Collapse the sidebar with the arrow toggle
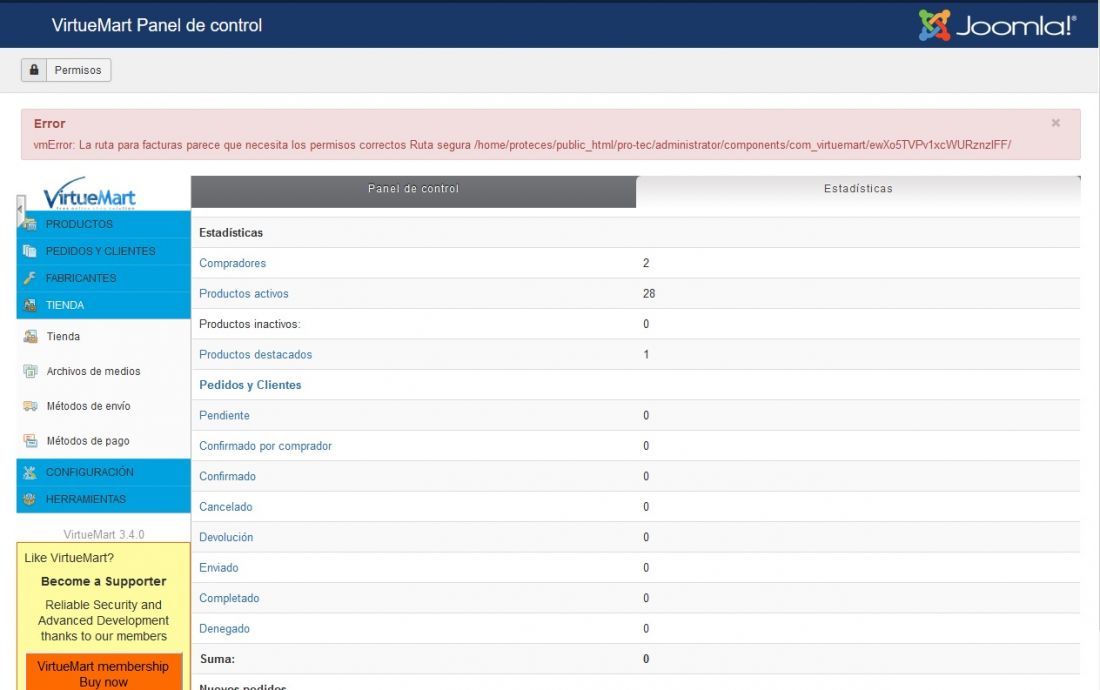The width and height of the screenshot is (1100, 690). (x=20, y=209)
